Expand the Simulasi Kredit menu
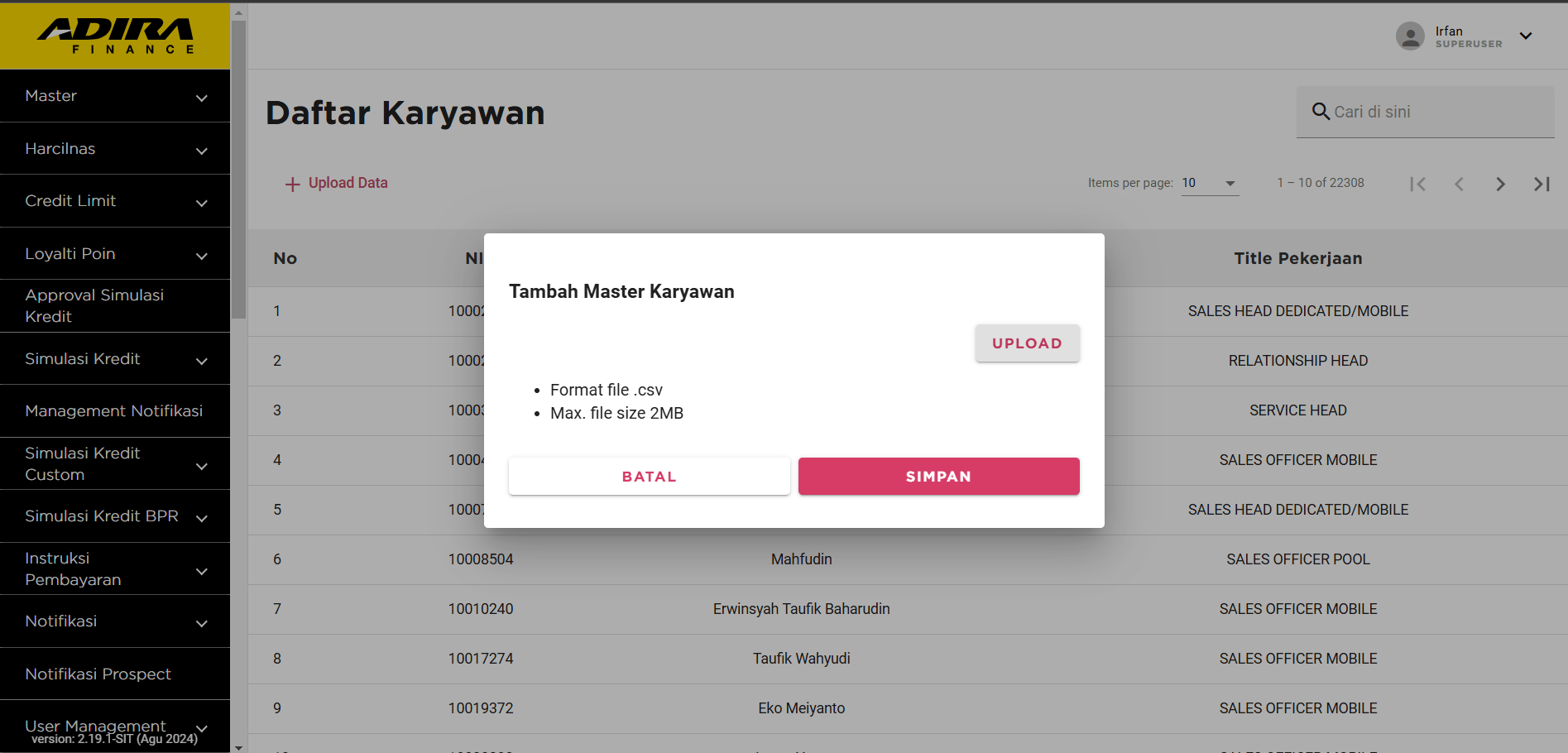1568x753 pixels. pos(115,359)
